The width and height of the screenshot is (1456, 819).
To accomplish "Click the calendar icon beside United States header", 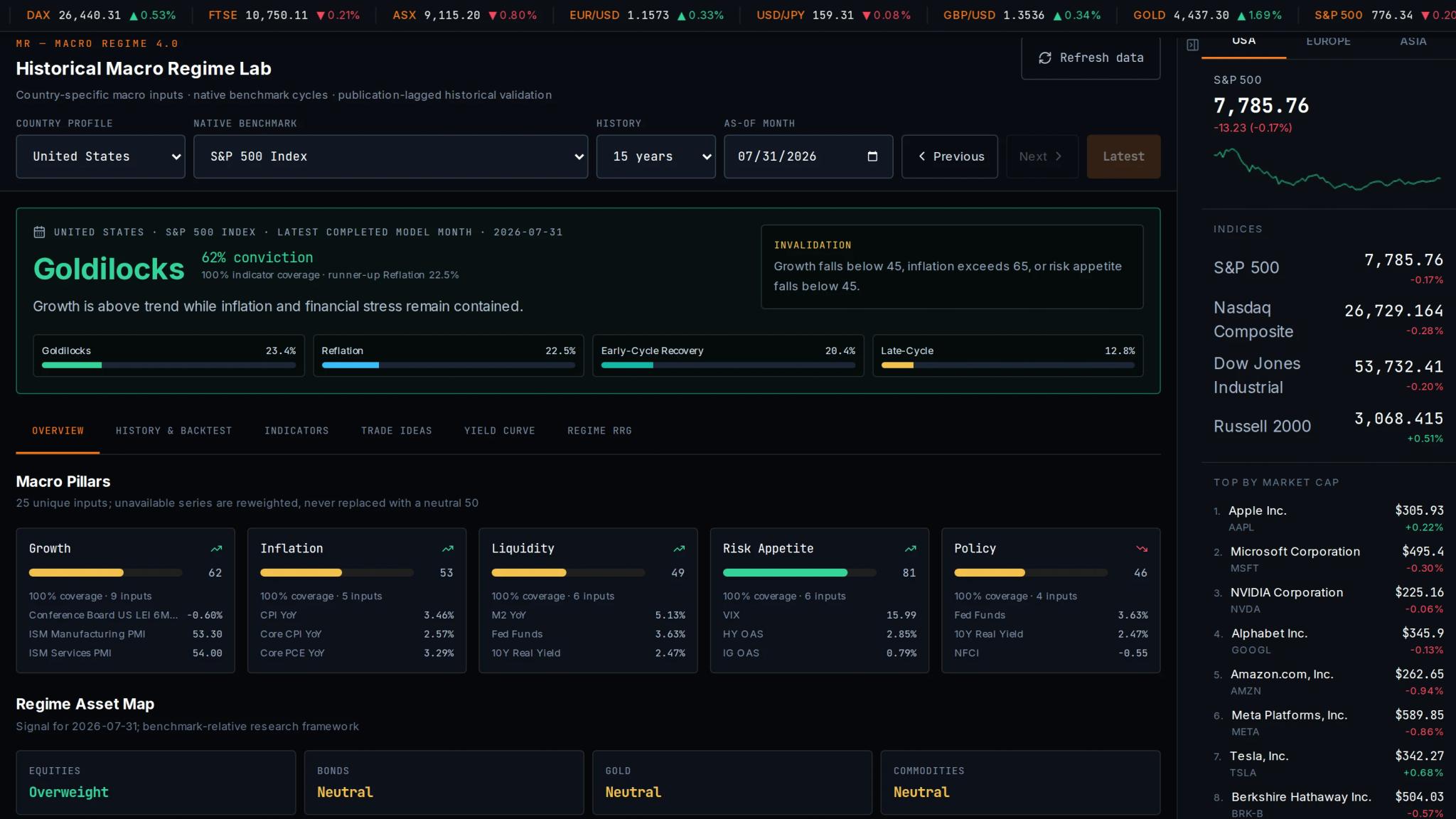I will tap(39, 232).
